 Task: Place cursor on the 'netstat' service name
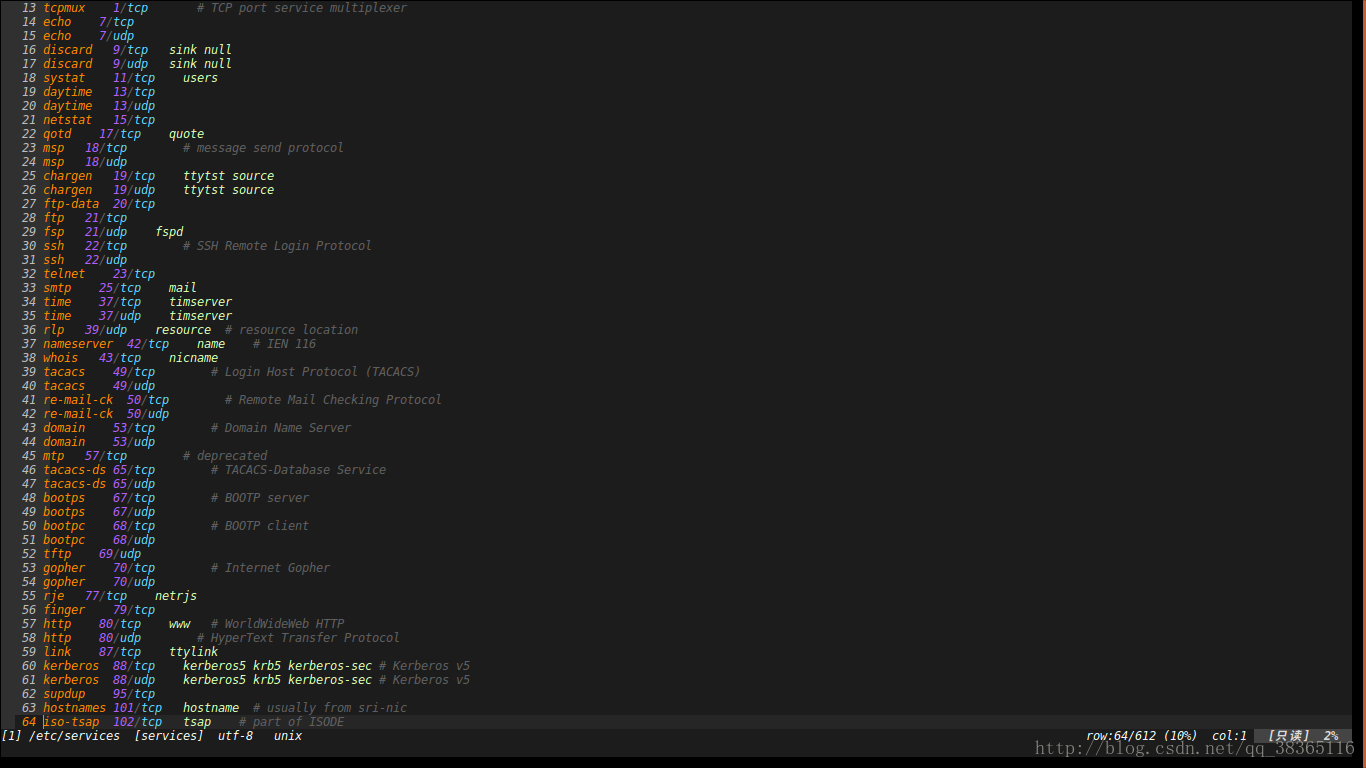click(x=67, y=120)
